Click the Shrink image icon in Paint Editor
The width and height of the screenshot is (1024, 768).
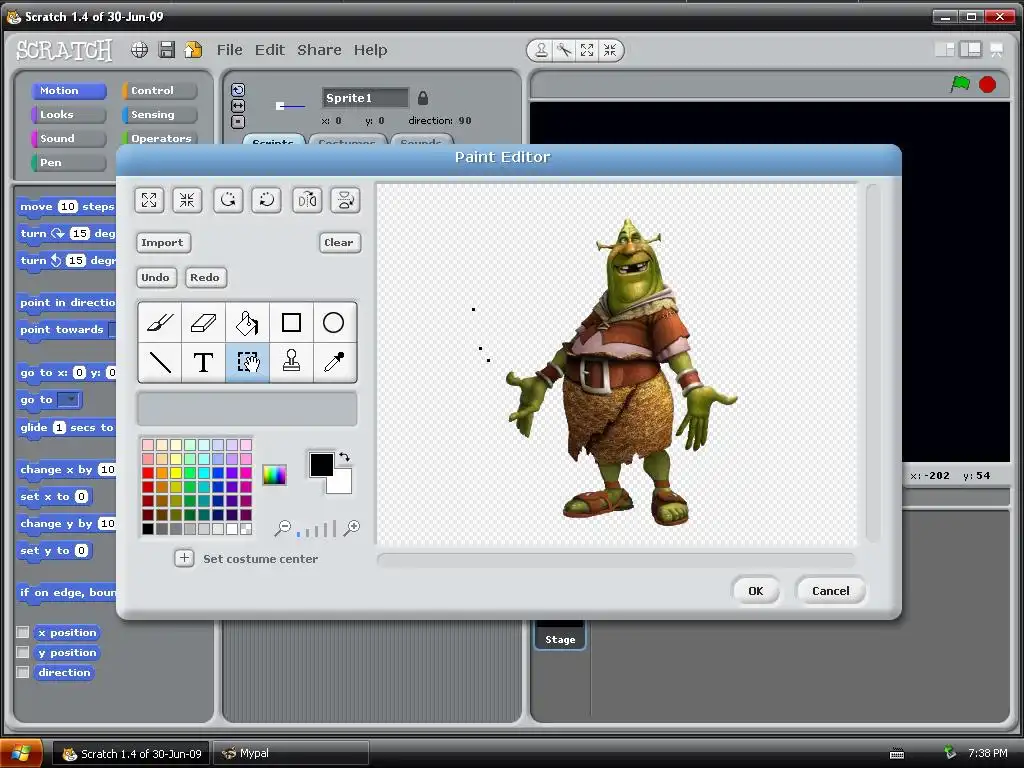(187, 200)
